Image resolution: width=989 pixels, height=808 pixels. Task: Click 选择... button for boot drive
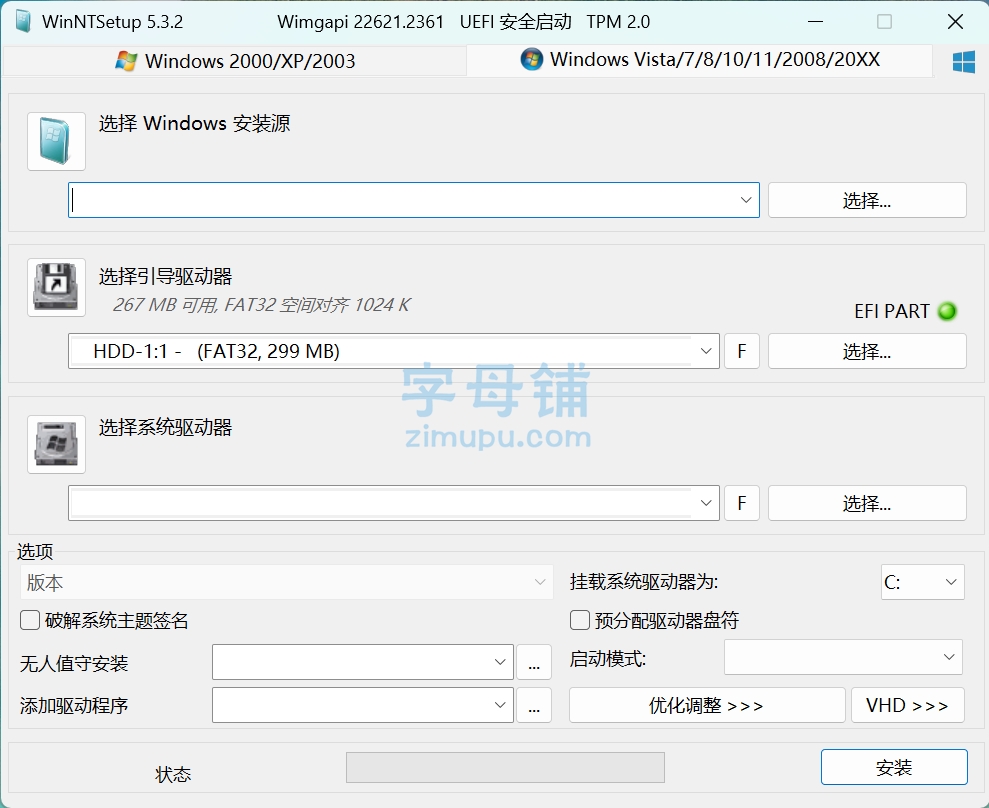[867, 351]
